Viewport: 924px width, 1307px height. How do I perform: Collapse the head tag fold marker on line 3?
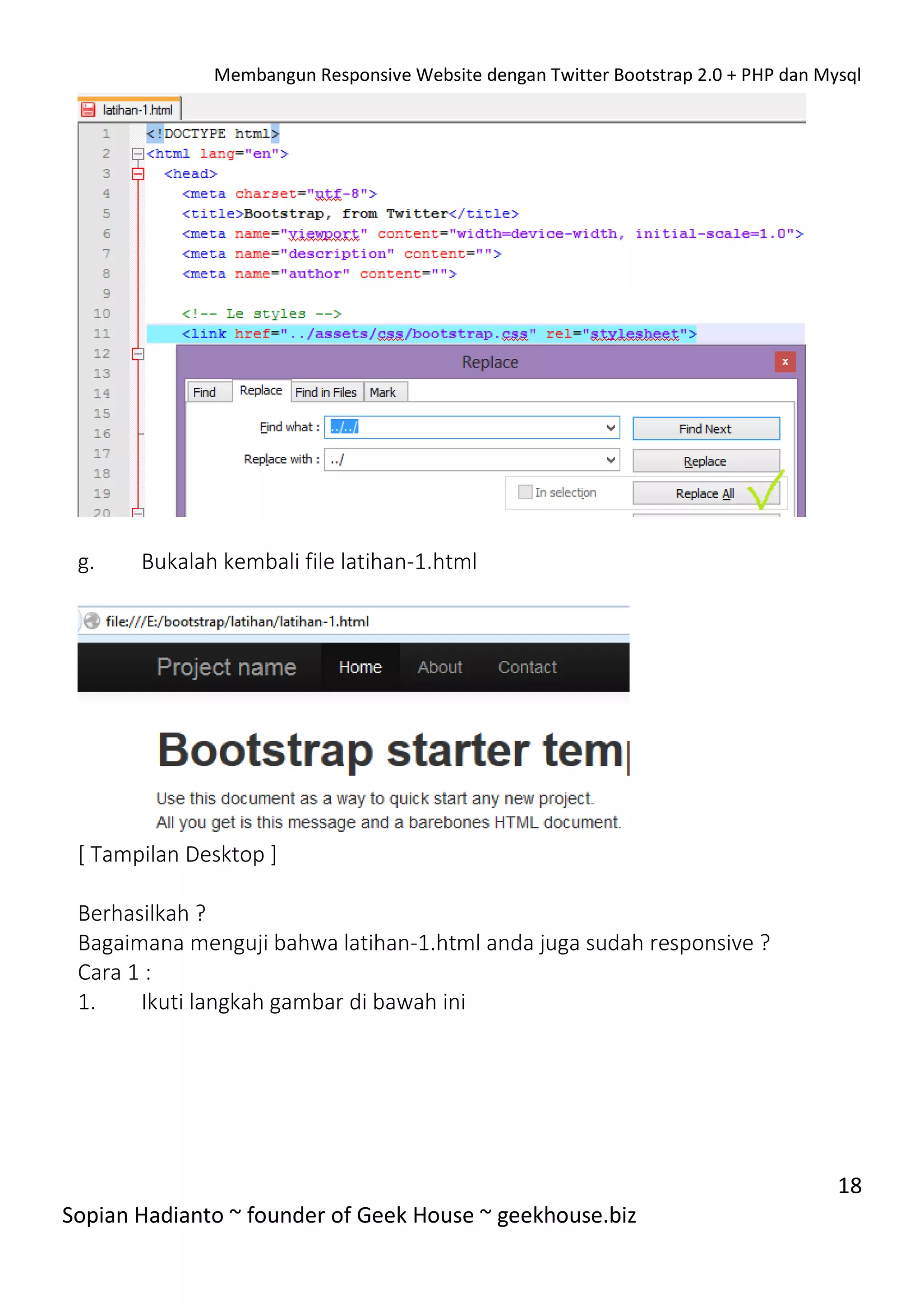coord(138,174)
